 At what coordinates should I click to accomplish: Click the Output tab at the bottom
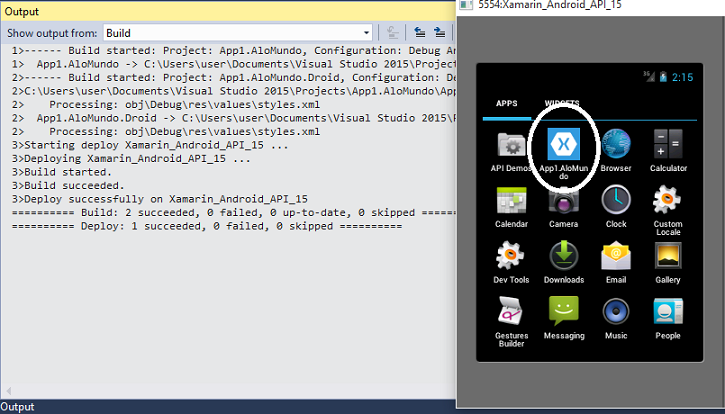pos(18,407)
